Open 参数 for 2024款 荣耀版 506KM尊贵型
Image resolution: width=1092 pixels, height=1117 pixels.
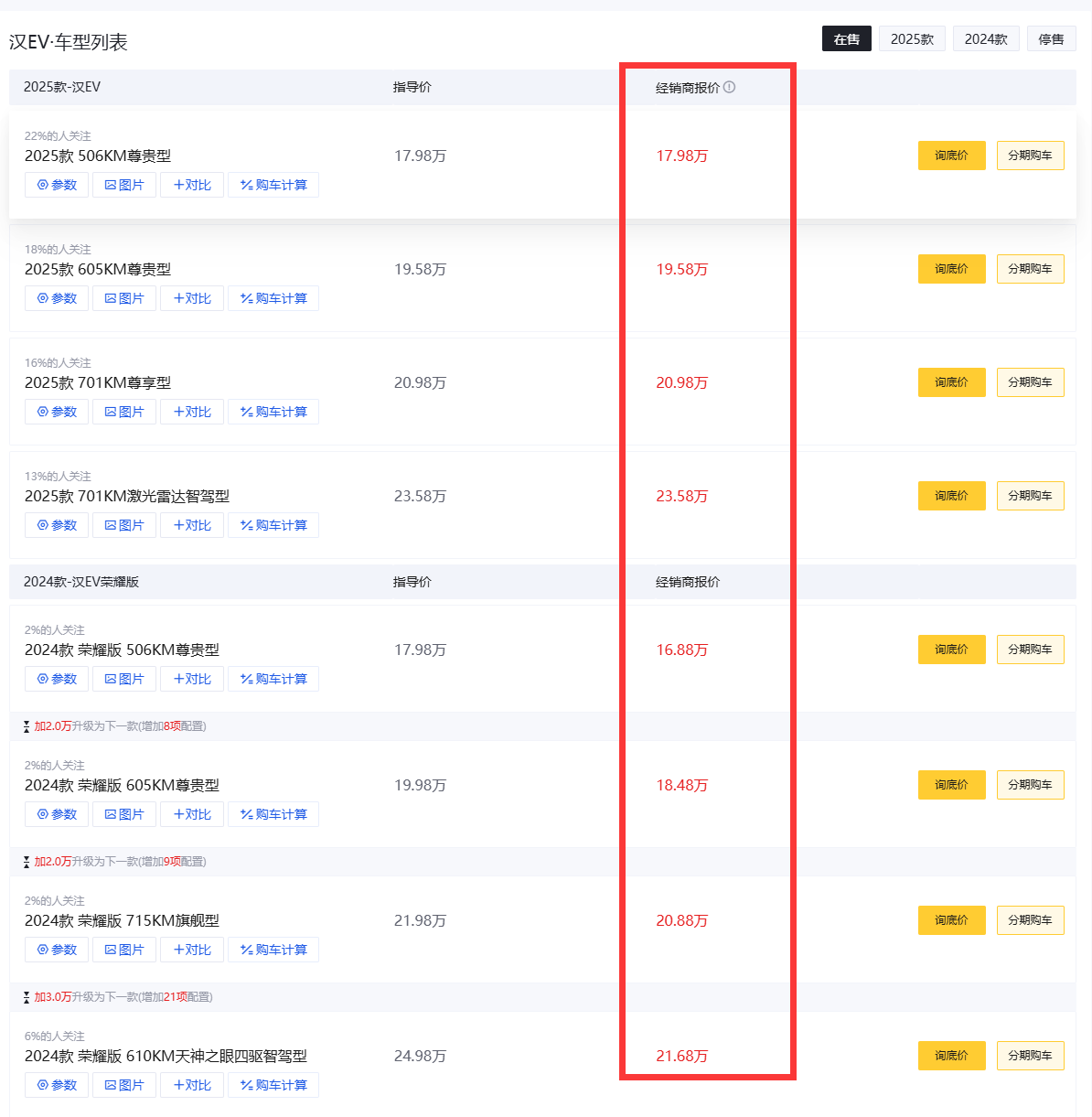pyautogui.click(x=57, y=679)
